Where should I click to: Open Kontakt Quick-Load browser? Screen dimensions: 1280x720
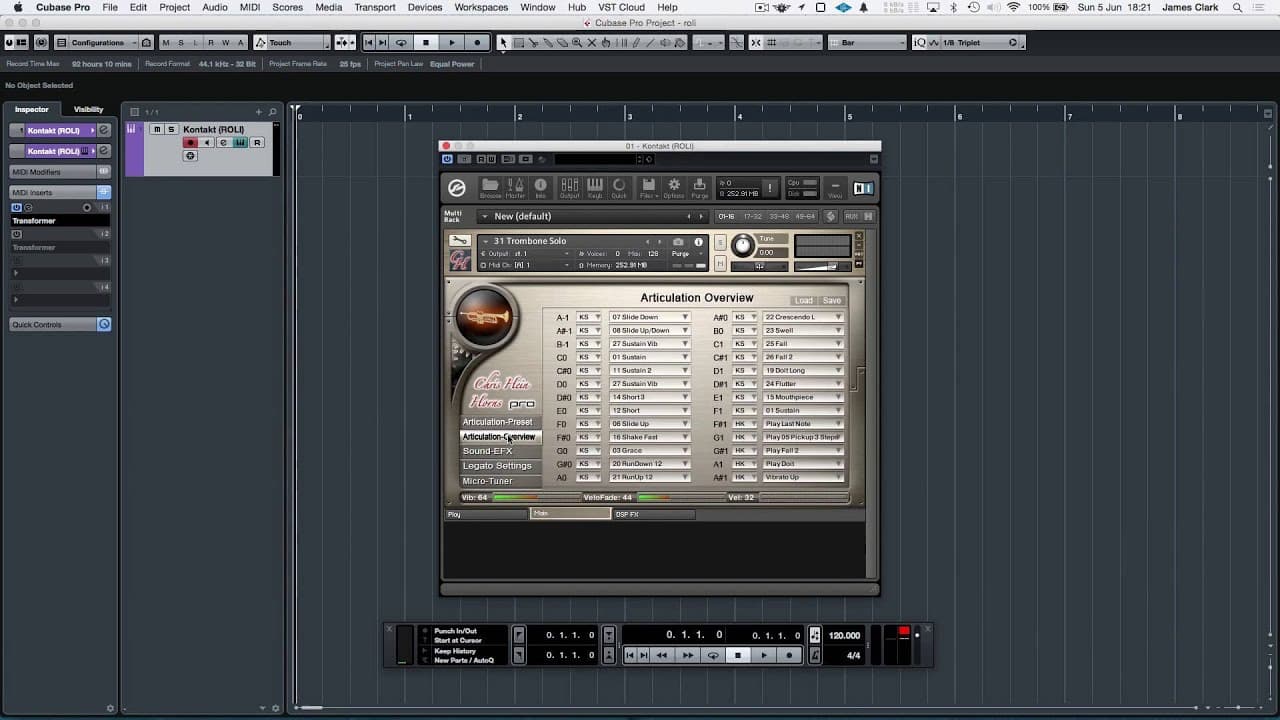[619, 187]
